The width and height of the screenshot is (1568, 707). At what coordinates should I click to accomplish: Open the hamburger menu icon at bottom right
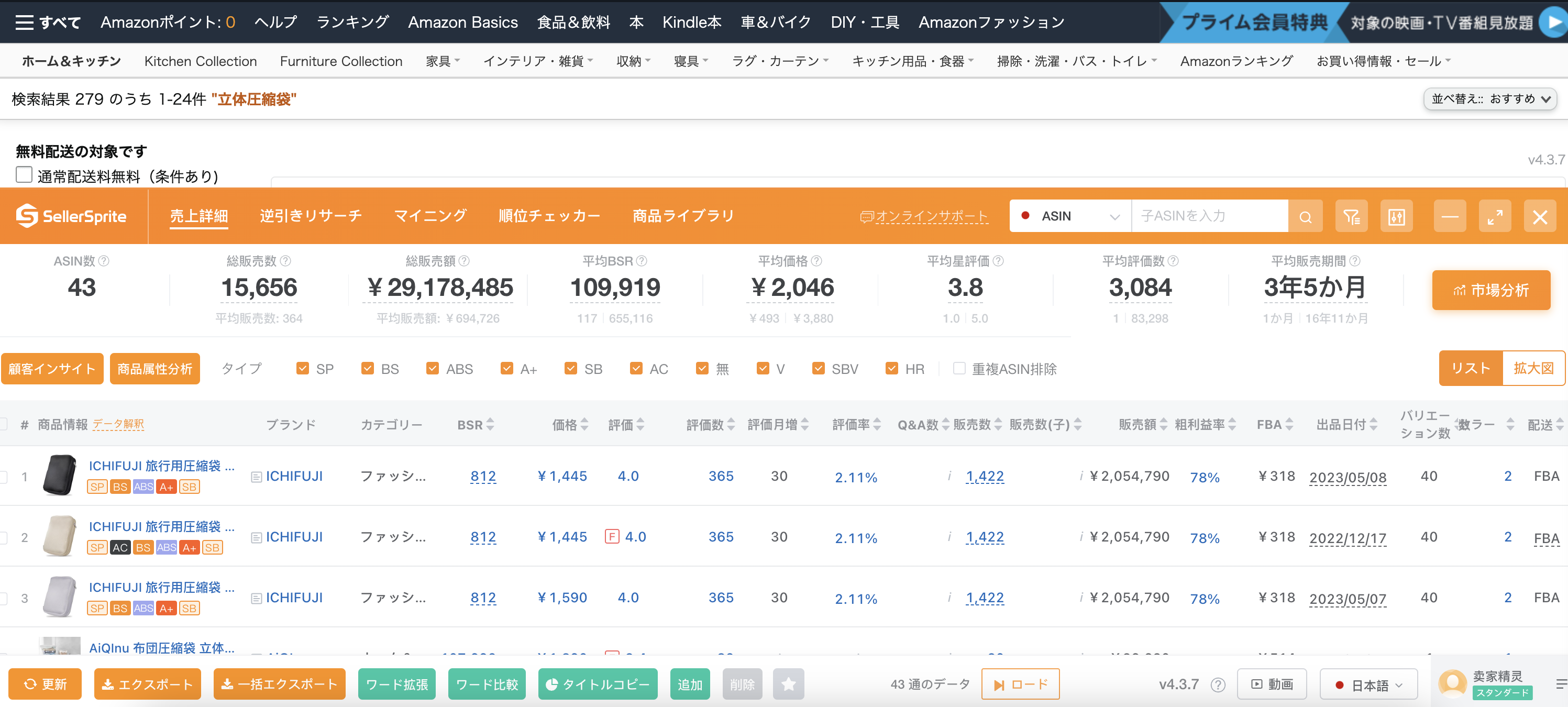tap(1561, 684)
